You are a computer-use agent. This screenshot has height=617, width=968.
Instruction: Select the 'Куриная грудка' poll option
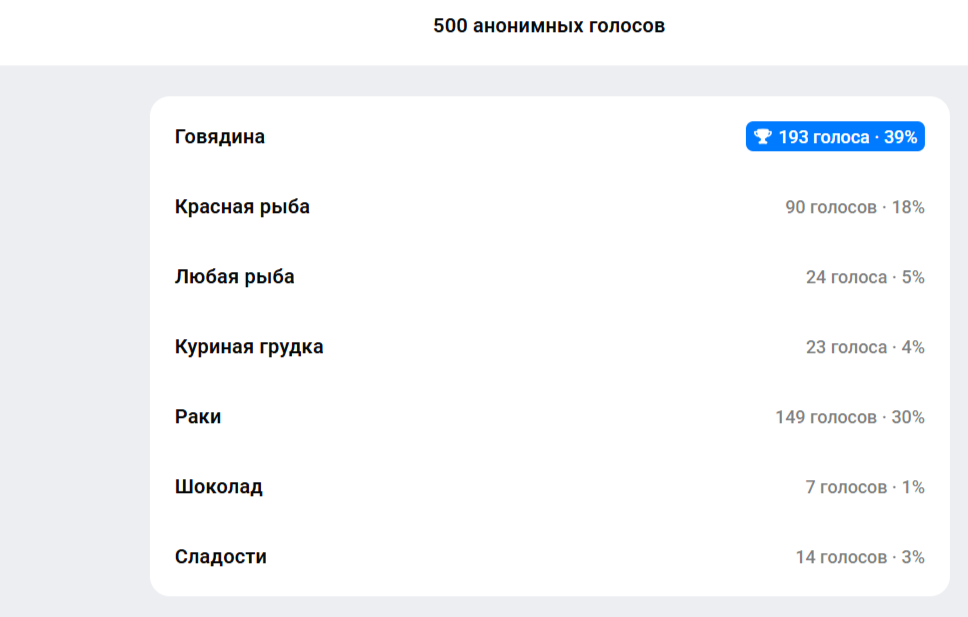tap(249, 346)
